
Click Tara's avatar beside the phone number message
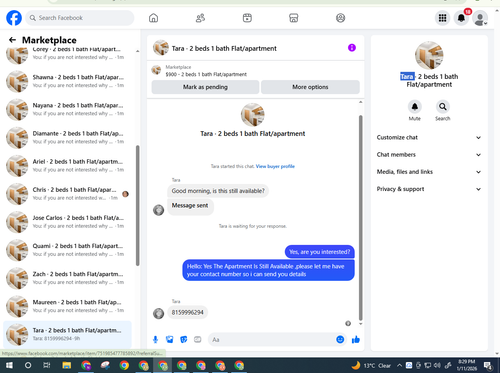159,313
